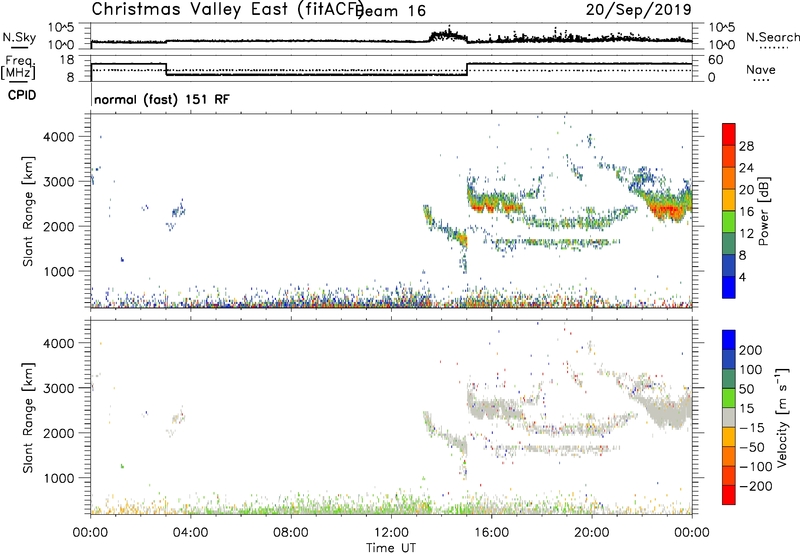The image size is (800, 554).
Task: Click the '4000' tick on the power panel
Action: point(59,137)
